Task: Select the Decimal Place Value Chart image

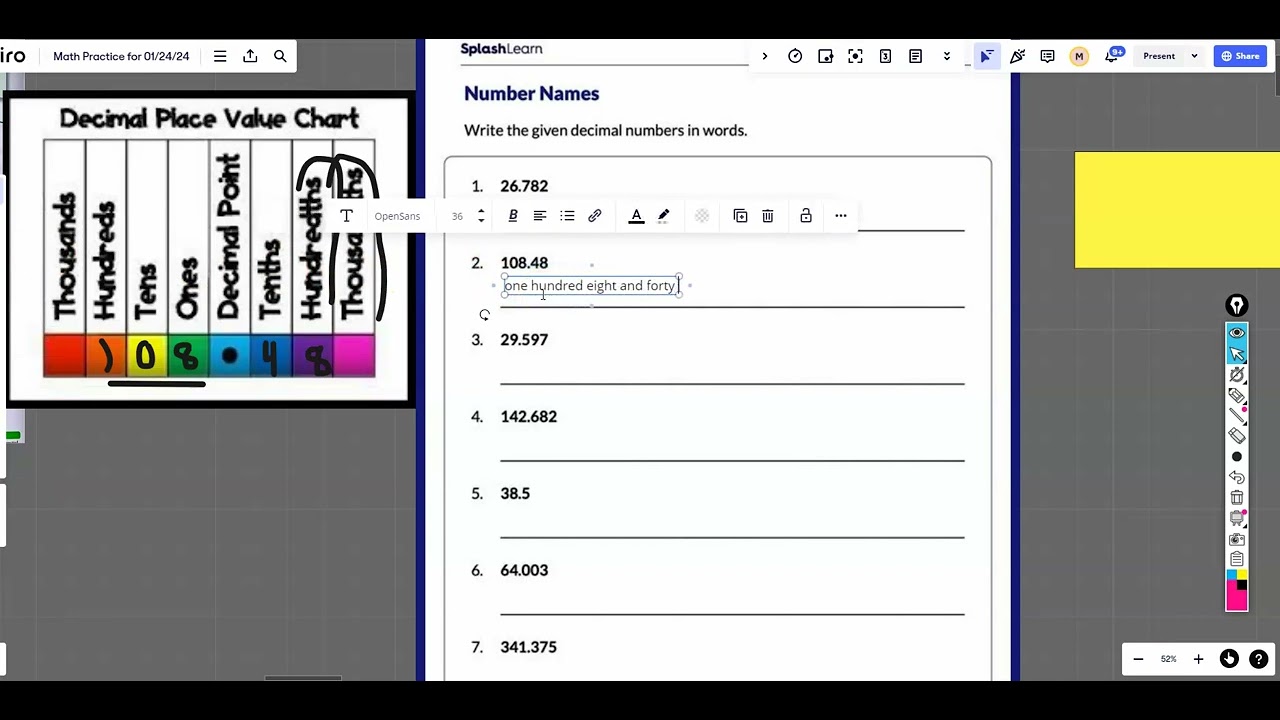Action: click(209, 250)
